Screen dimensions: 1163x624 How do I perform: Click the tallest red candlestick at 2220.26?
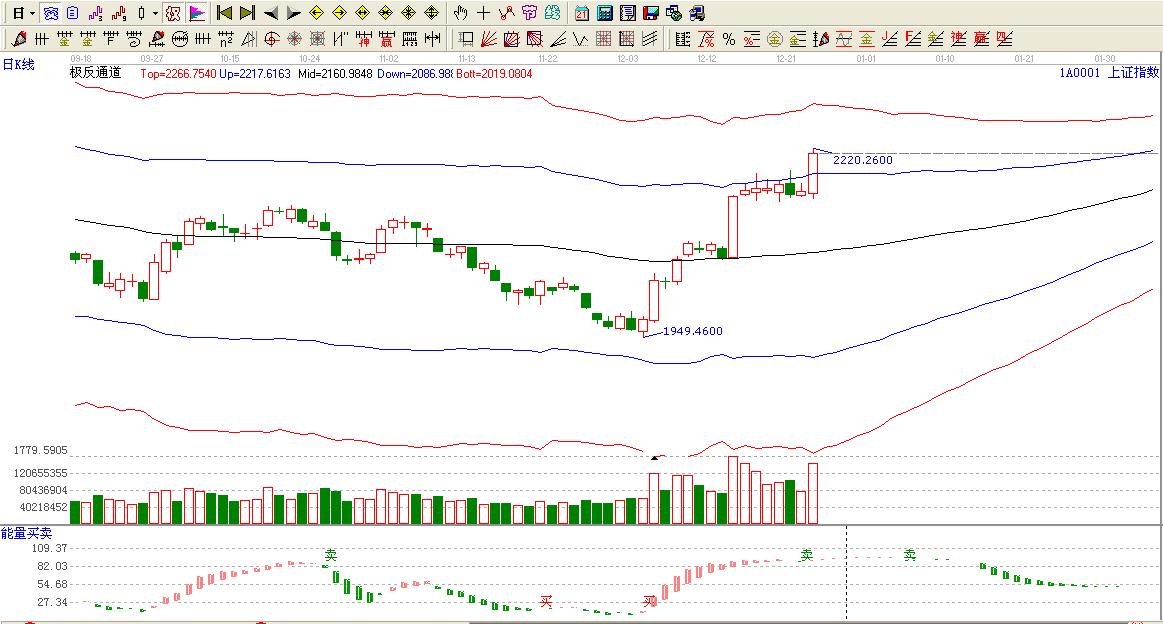[x=813, y=173]
